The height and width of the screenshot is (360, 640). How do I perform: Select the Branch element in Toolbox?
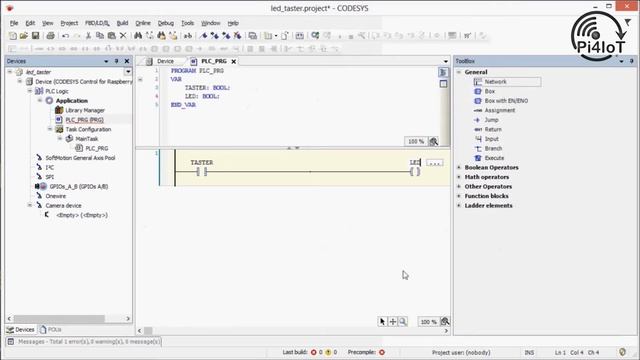click(x=488, y=149)
